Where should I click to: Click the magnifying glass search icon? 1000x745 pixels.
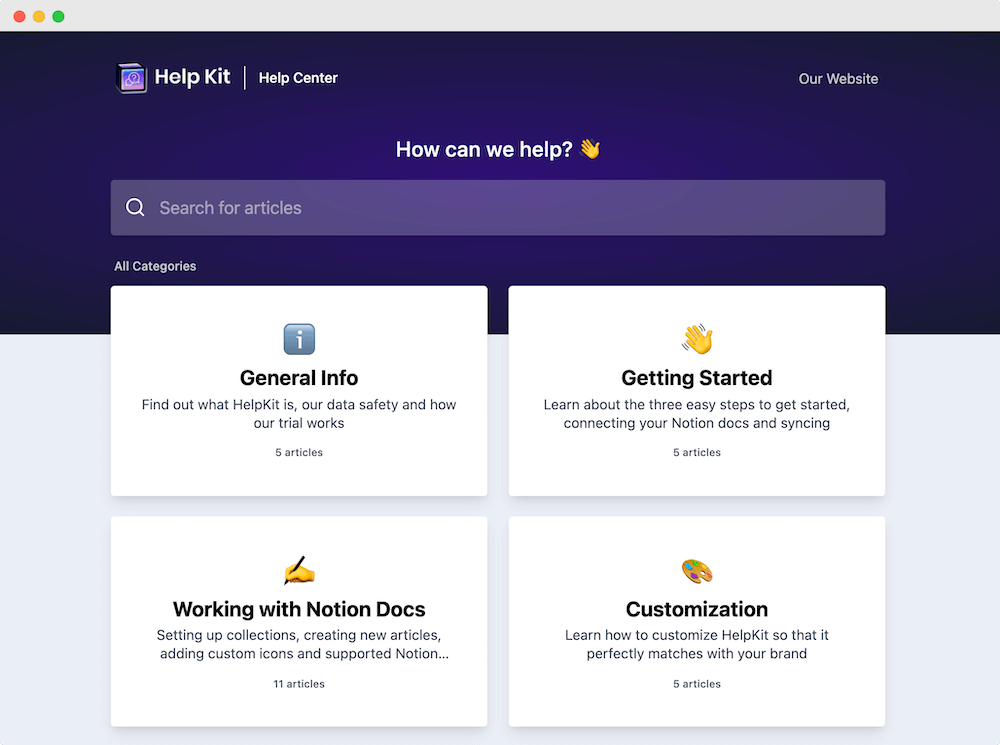click(135, 207)
